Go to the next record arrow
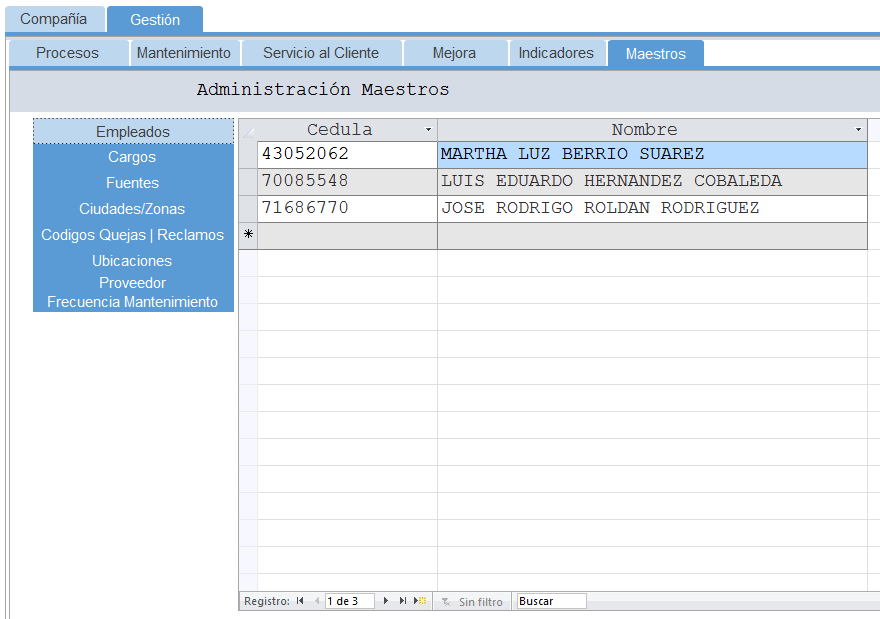This screenshot has width=880, height=619. [x=386, y=601]
